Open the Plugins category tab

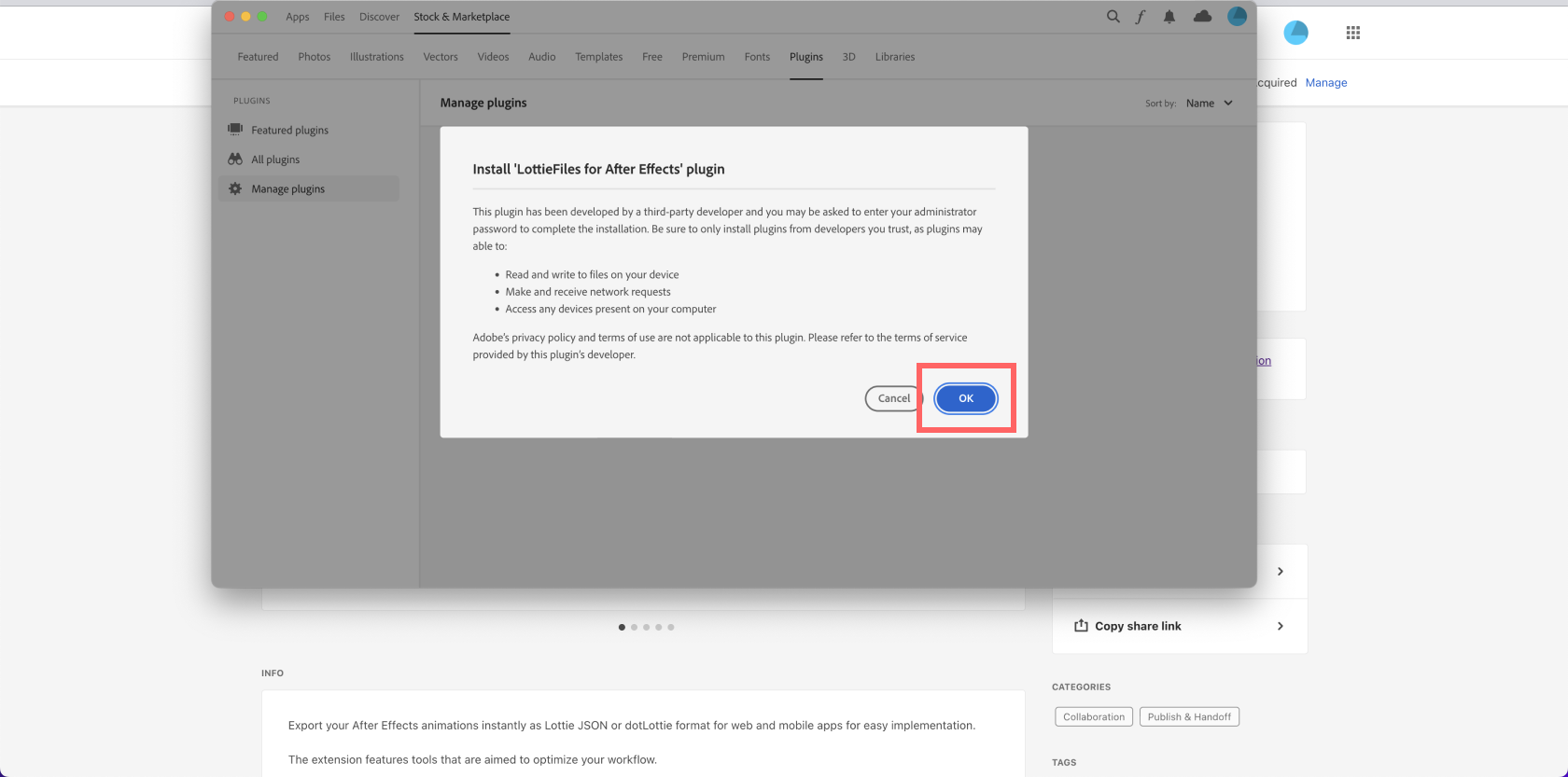[806, 57]
